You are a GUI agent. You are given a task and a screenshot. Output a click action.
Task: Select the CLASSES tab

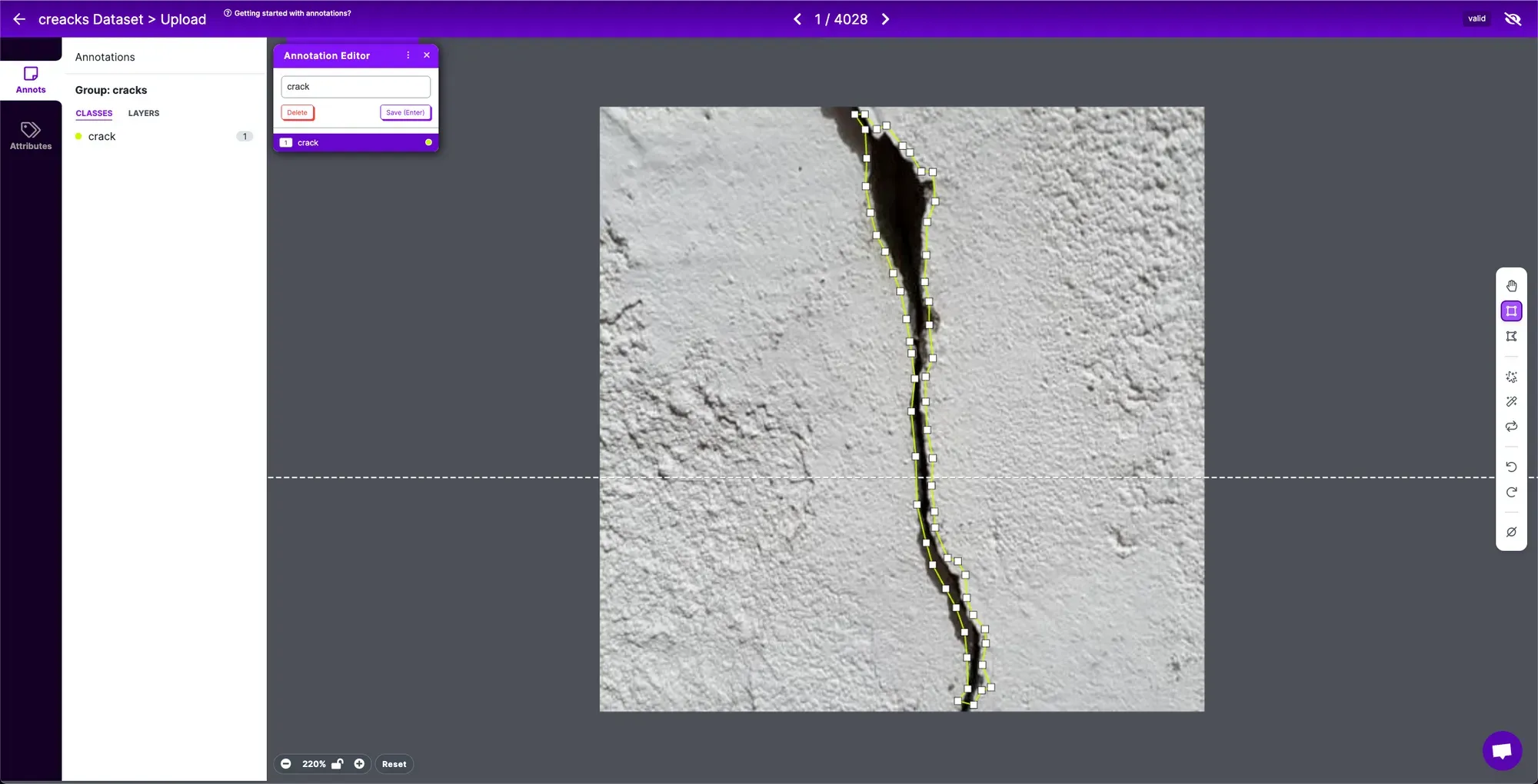pyautogui.click(x=94, y=113)
